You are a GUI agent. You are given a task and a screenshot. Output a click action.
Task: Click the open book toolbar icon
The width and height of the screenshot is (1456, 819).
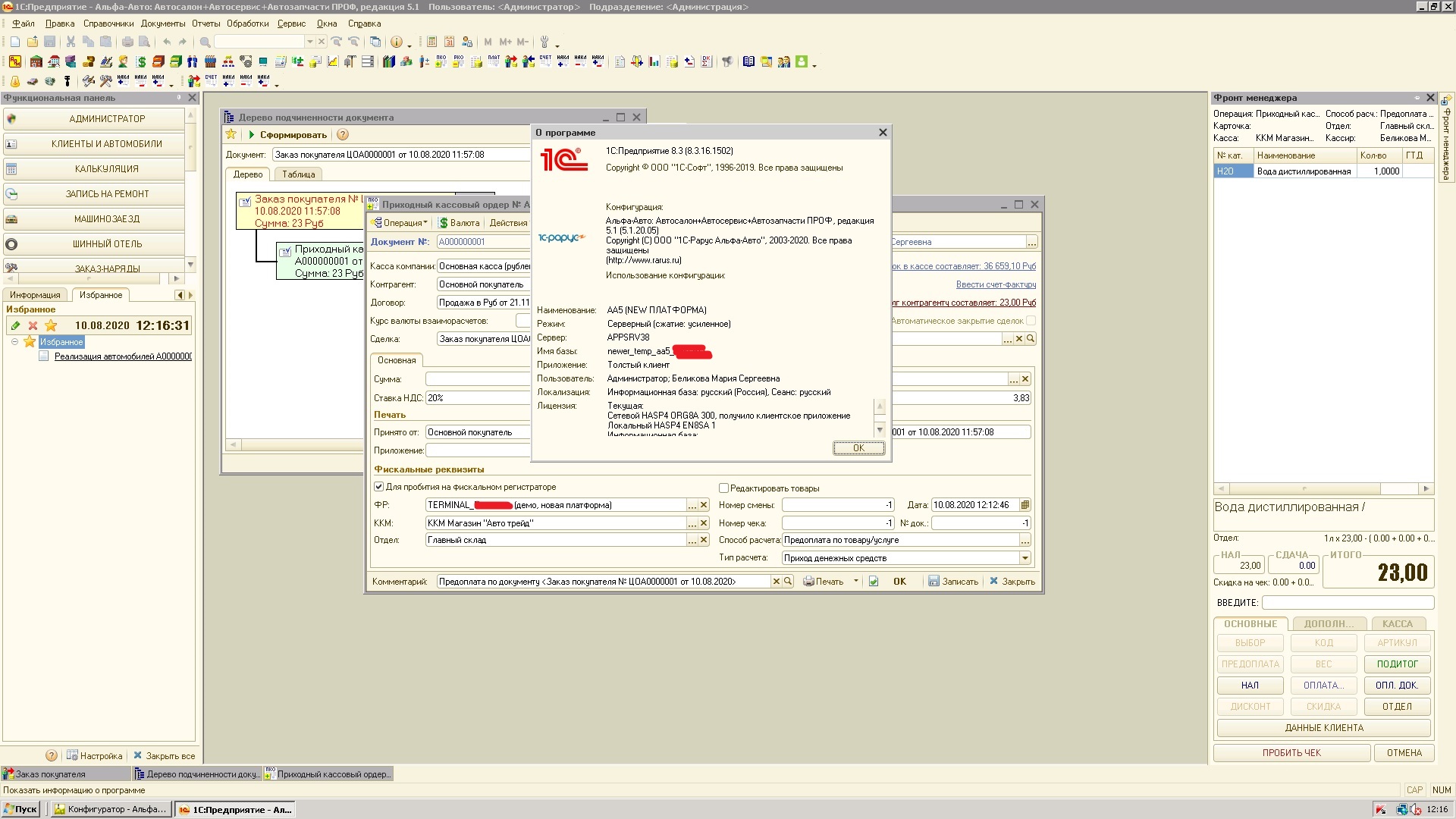(748, 61)
